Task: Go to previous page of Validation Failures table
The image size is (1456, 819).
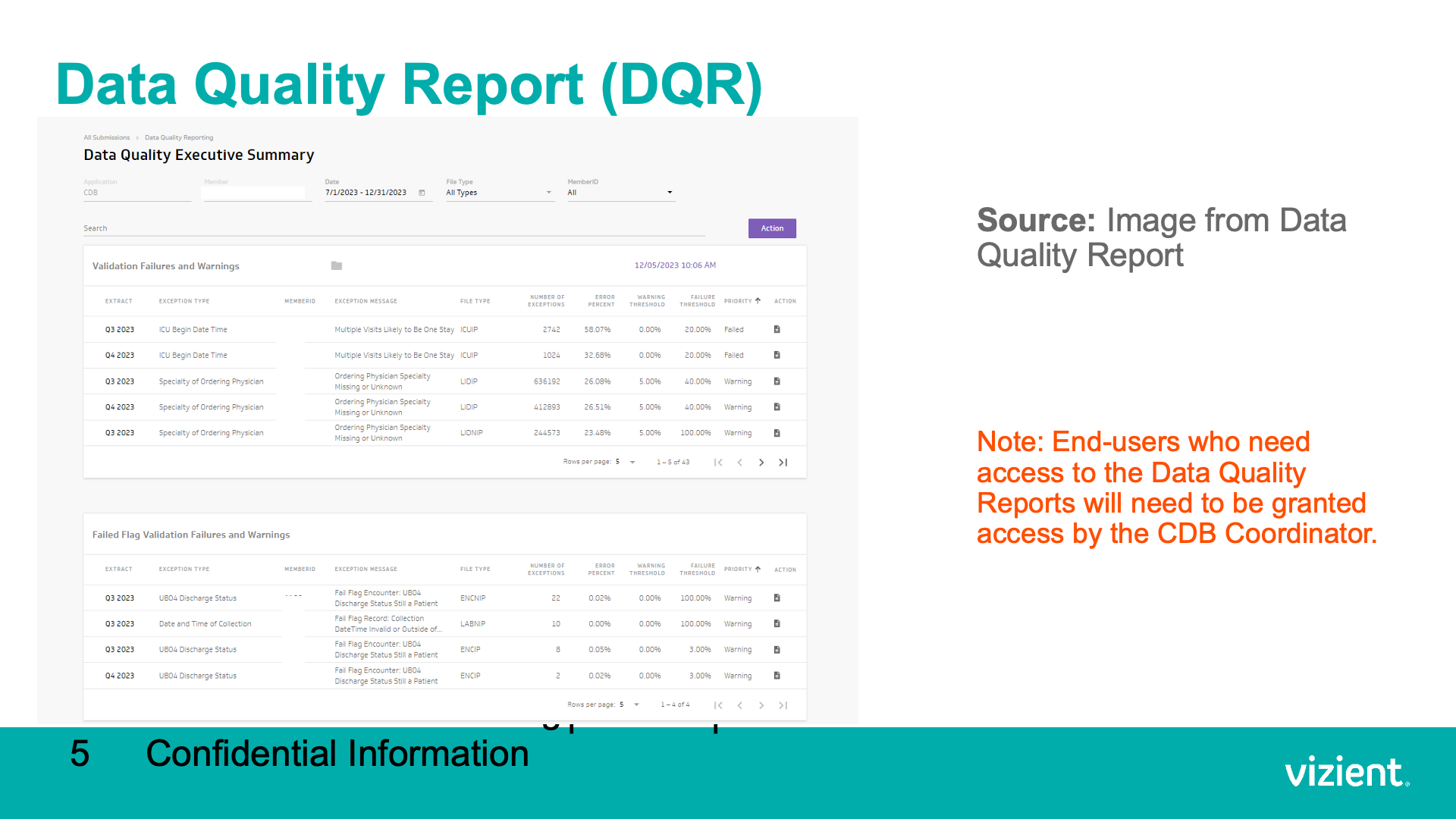Action: click(740, 463)
